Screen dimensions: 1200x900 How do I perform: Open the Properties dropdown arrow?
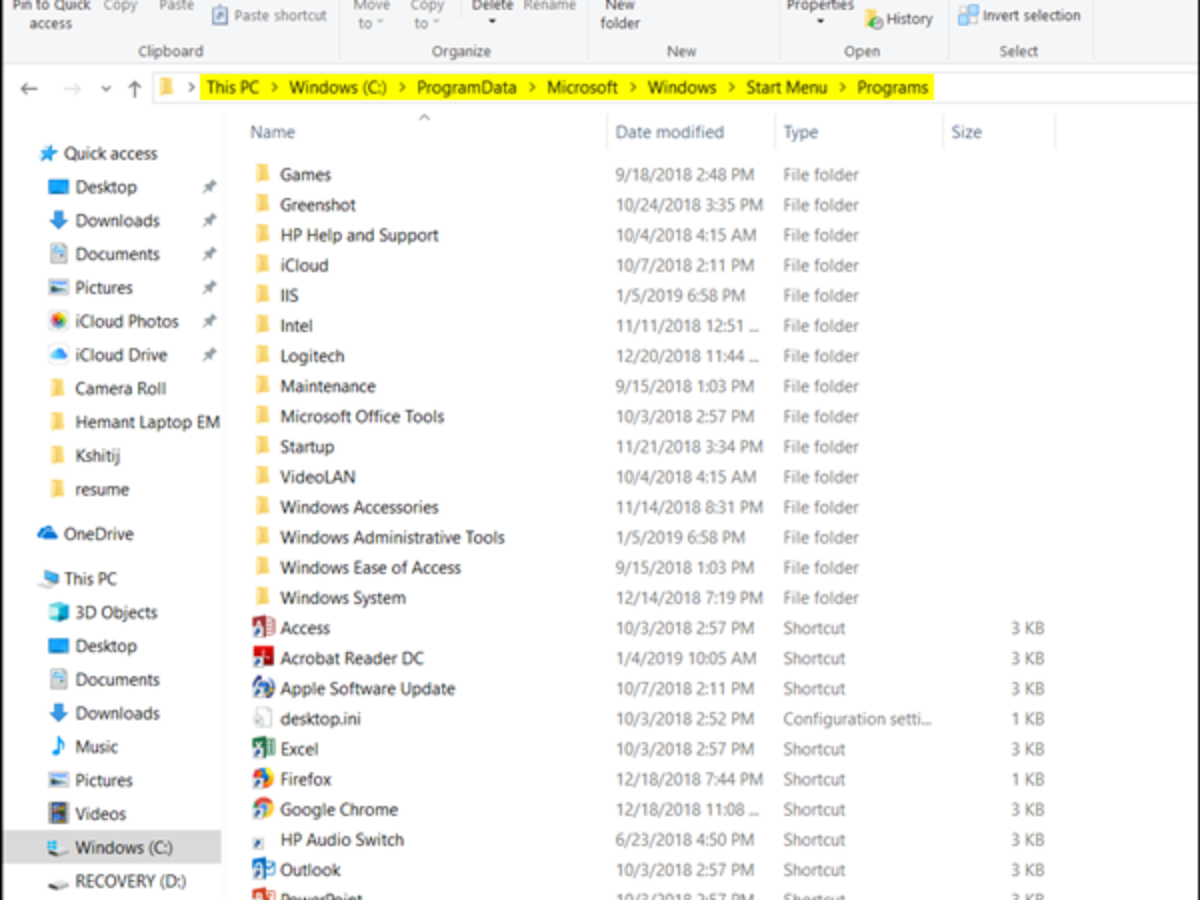820,21
